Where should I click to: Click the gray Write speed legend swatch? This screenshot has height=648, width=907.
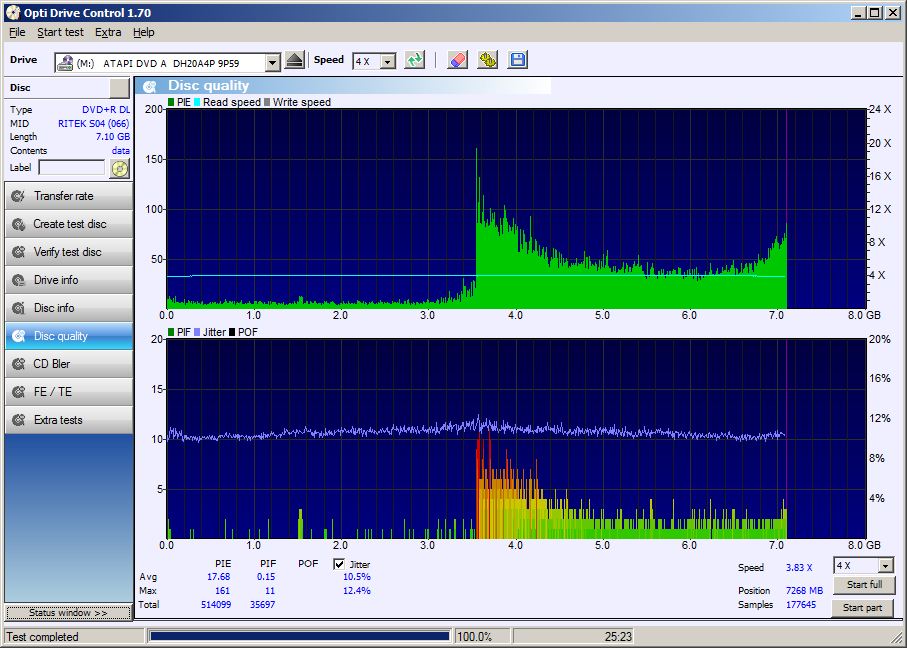267,102
